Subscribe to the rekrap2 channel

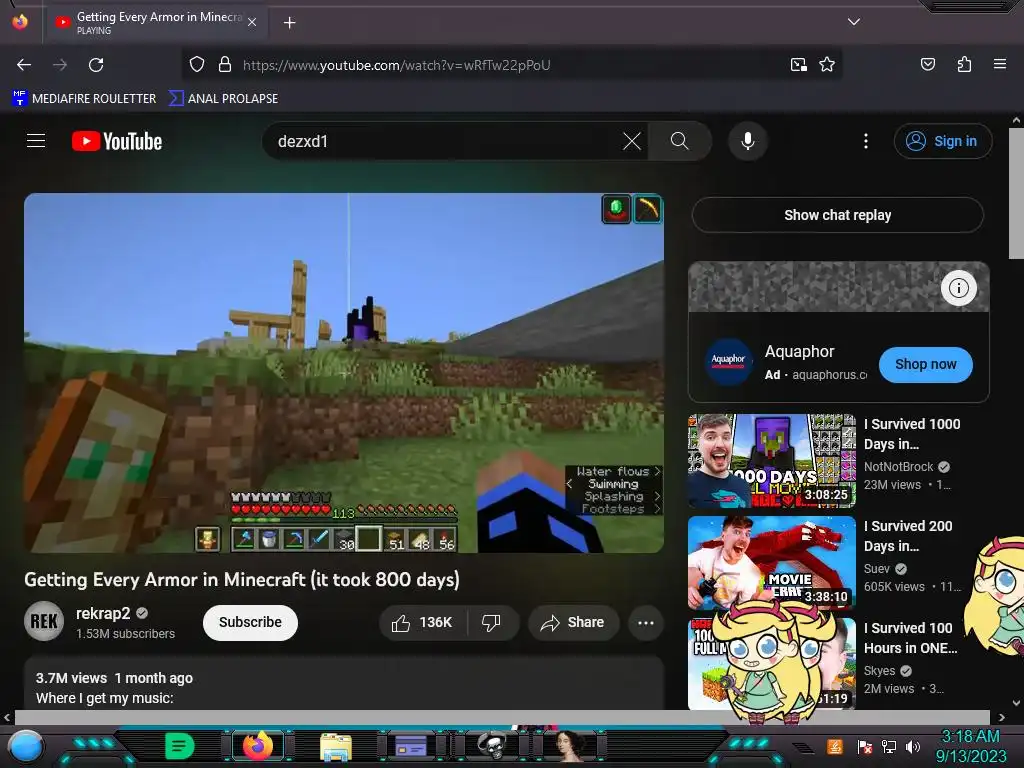click(x=250, y=622)
